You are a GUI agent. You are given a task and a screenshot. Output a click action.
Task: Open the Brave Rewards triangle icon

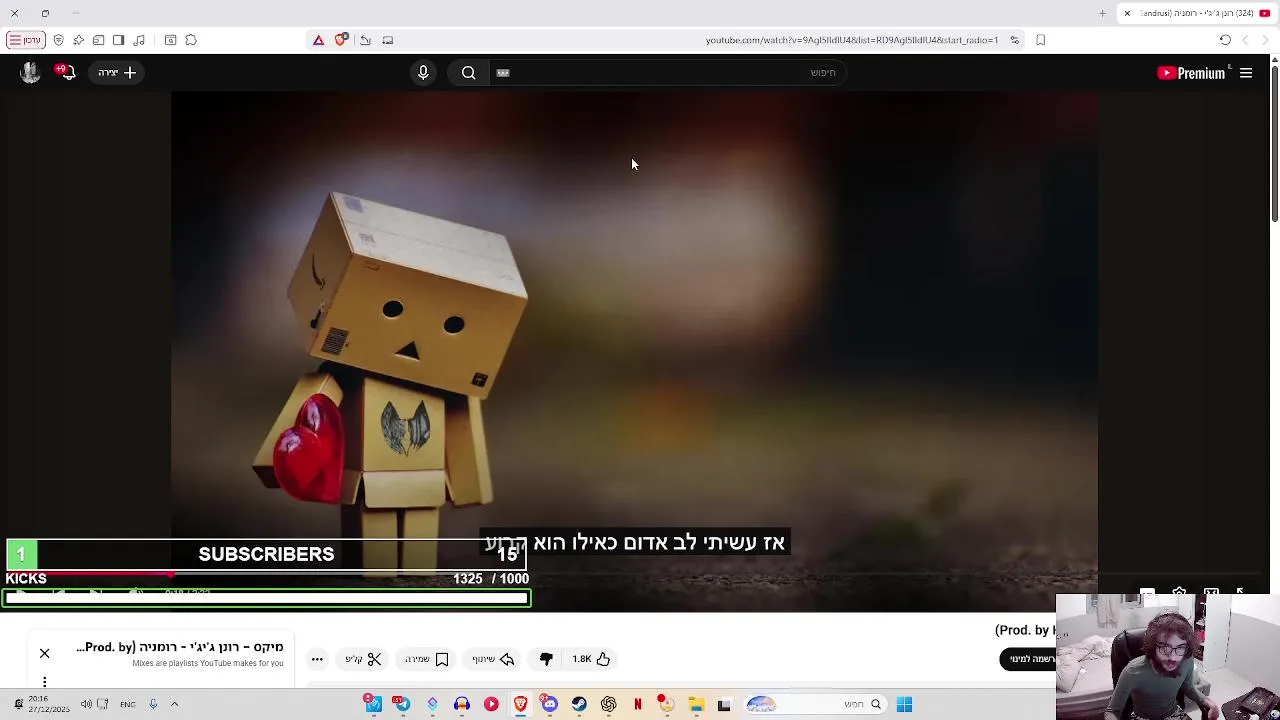click(x=318, y=40)
